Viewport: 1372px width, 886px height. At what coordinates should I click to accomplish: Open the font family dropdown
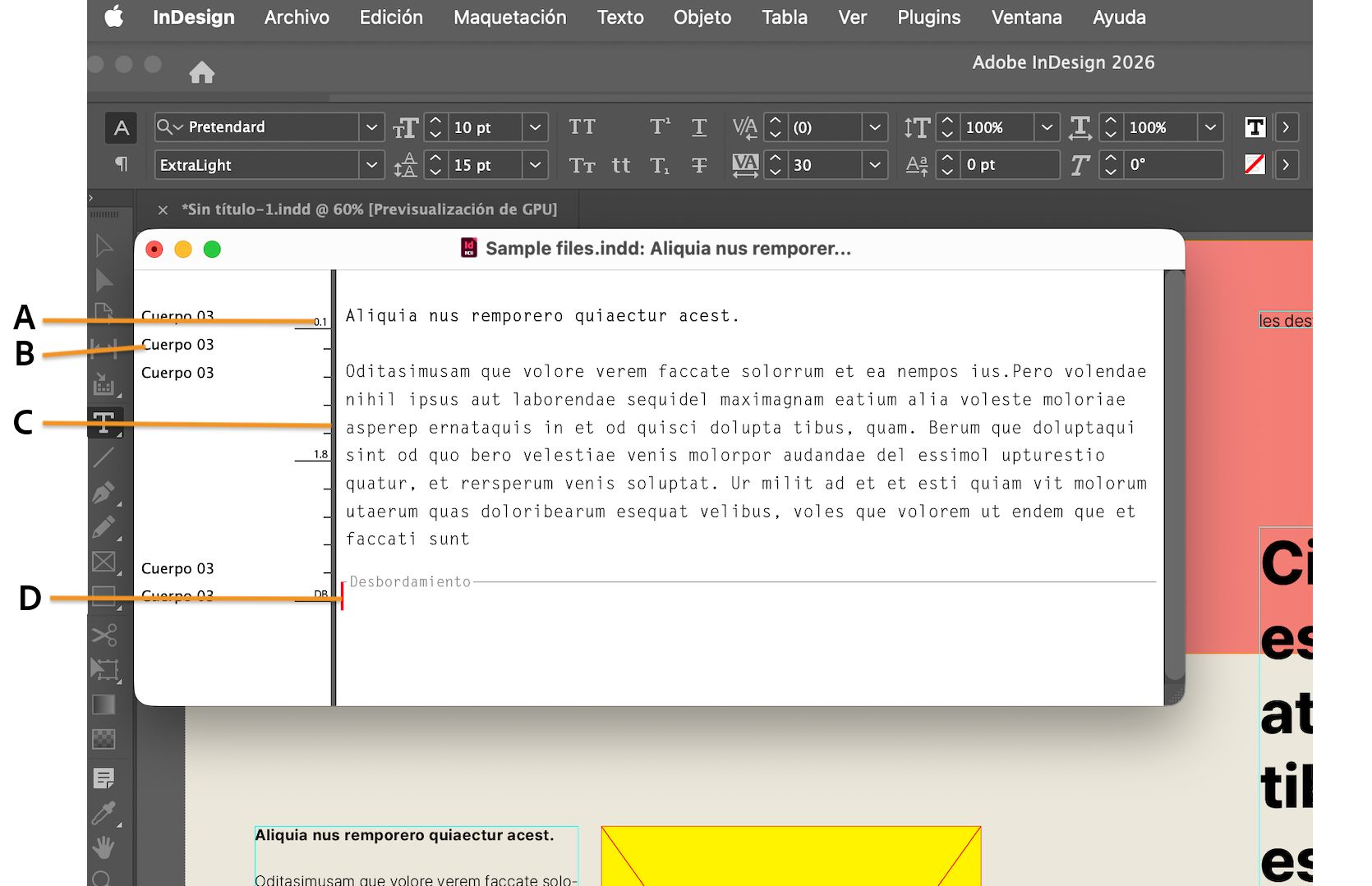(x=371, y=127)
